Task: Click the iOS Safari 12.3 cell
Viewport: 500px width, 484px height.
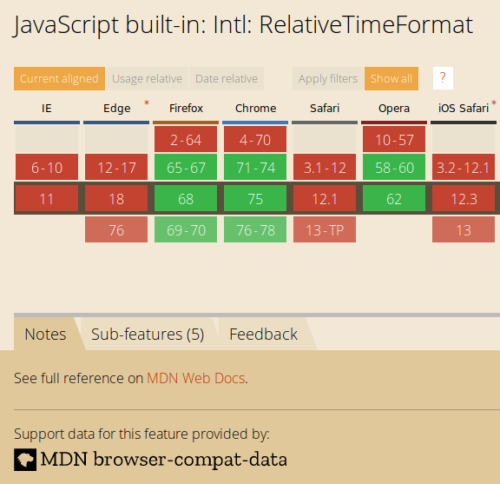Action: click(x=464, y=199)
